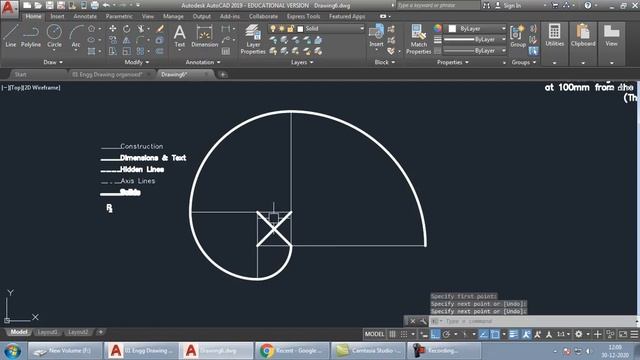Open the Solid layer dropdown
The width and height of the screenshot is (640, 360).
pyautogui.click(x=316, y=29)
